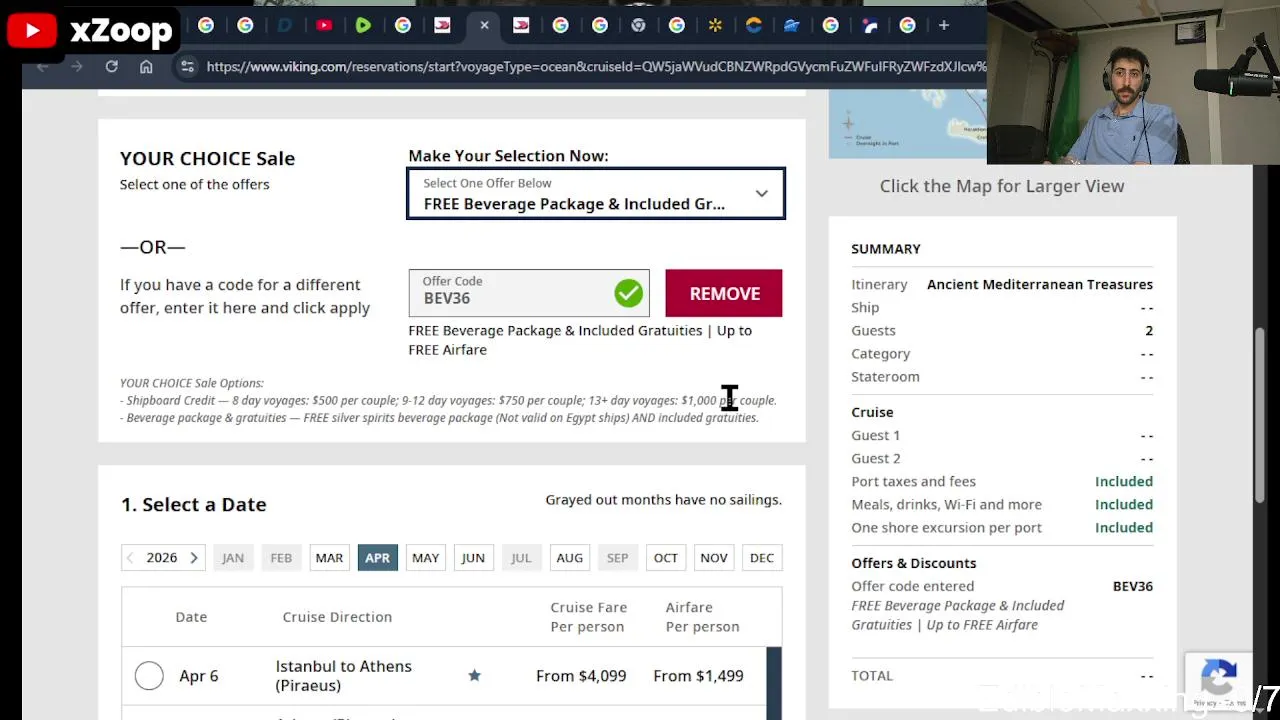
Task: Select the APR month tab
Action: click(377, 558)
